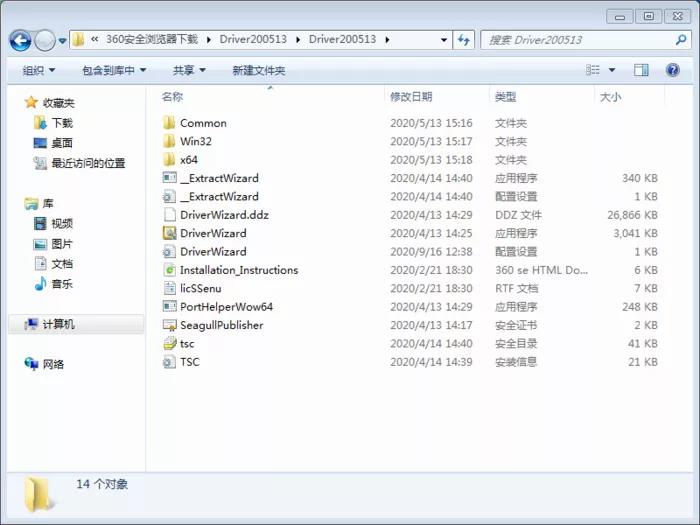Select the x64 folder icon
Image resolution: width=700 pixels, height=525 pixels.
tap(169, 159)
